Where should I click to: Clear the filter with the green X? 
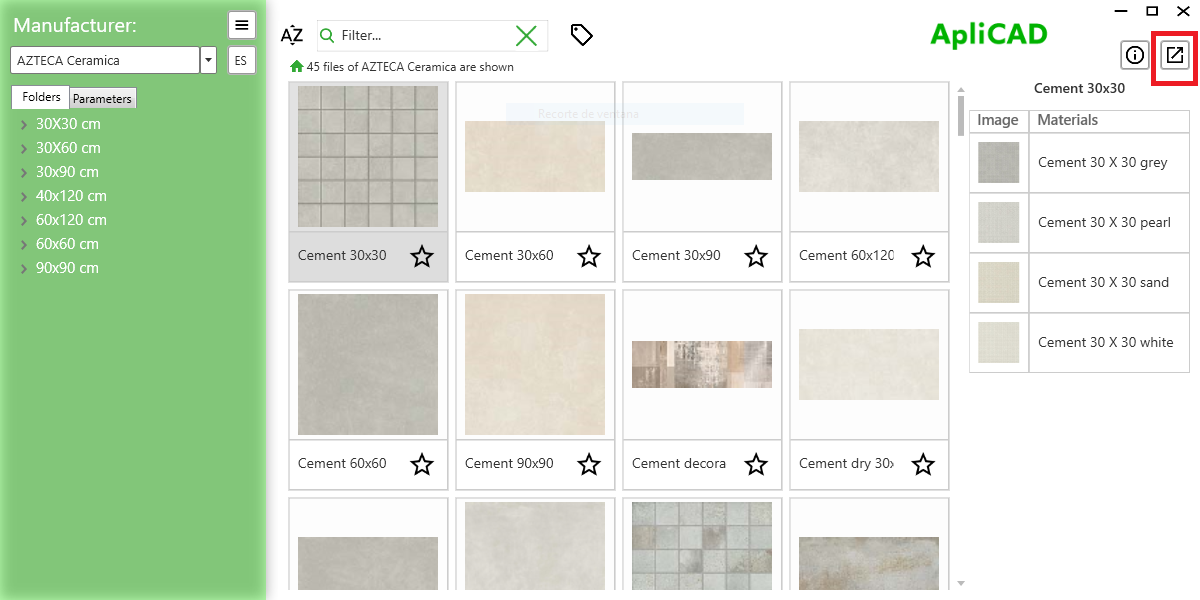527,35
